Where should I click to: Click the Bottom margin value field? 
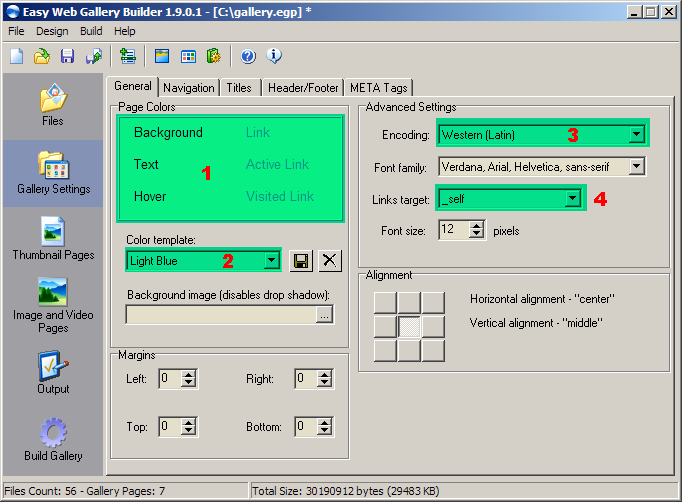point(306,426)
